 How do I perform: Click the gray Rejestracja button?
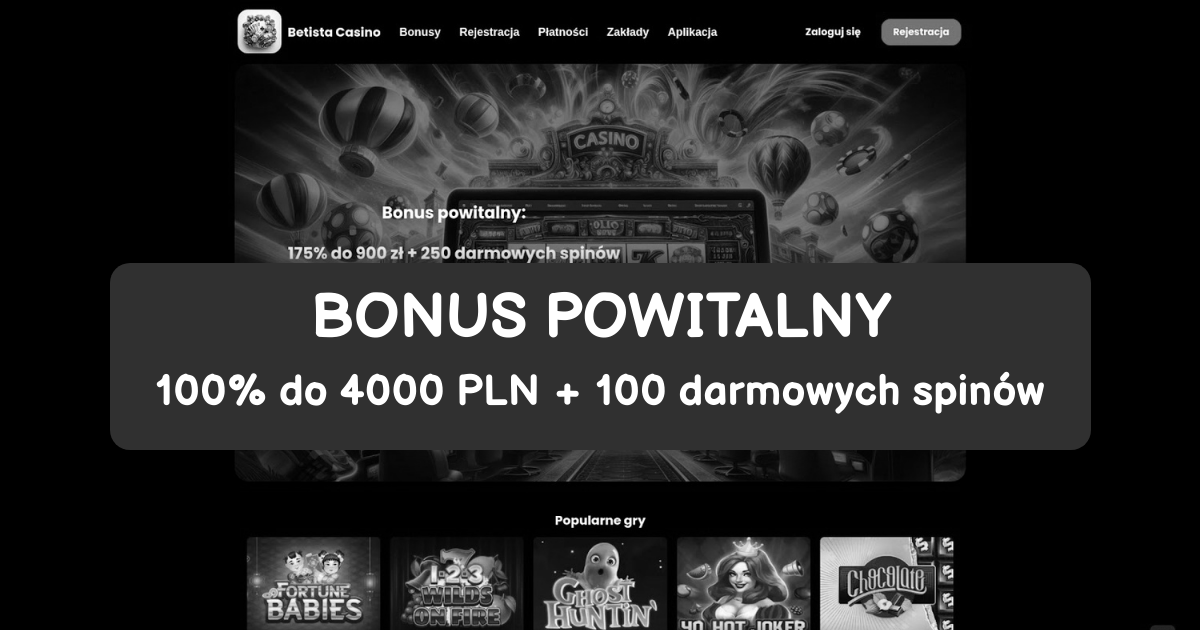(921, 32)
